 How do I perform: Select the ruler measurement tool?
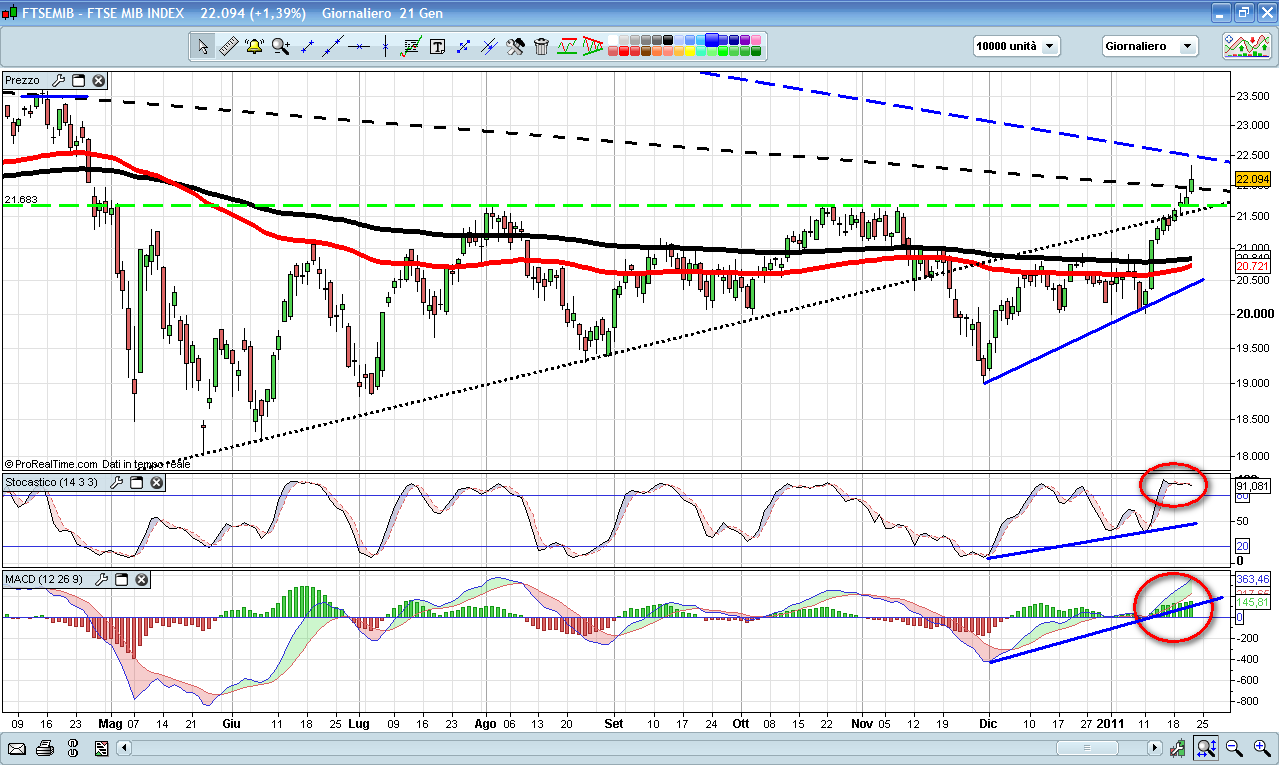coord(228,46)
